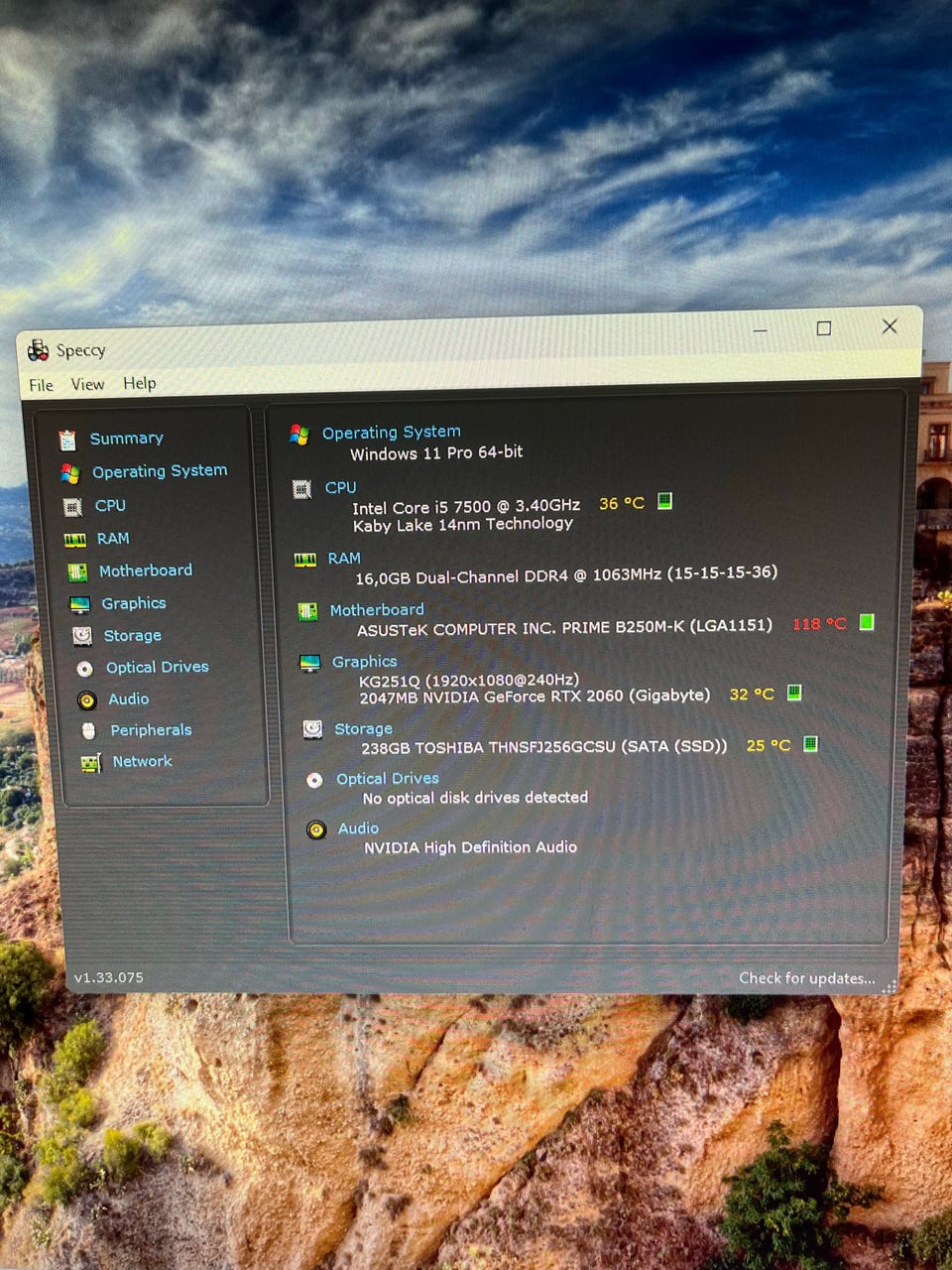
Task: Select the Summary clipboard icon in sidebar
Action: pos(67,440)
